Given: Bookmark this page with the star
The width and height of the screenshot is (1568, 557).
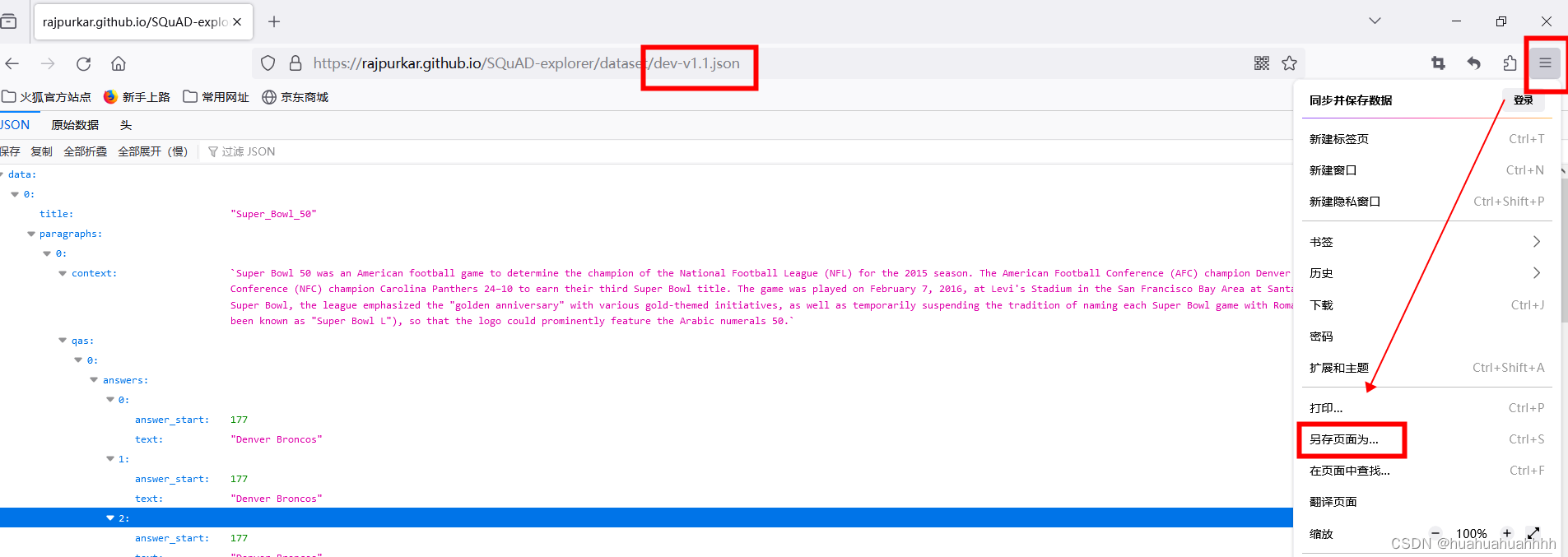Looking at the screenshot, I should coord(1290,63).
